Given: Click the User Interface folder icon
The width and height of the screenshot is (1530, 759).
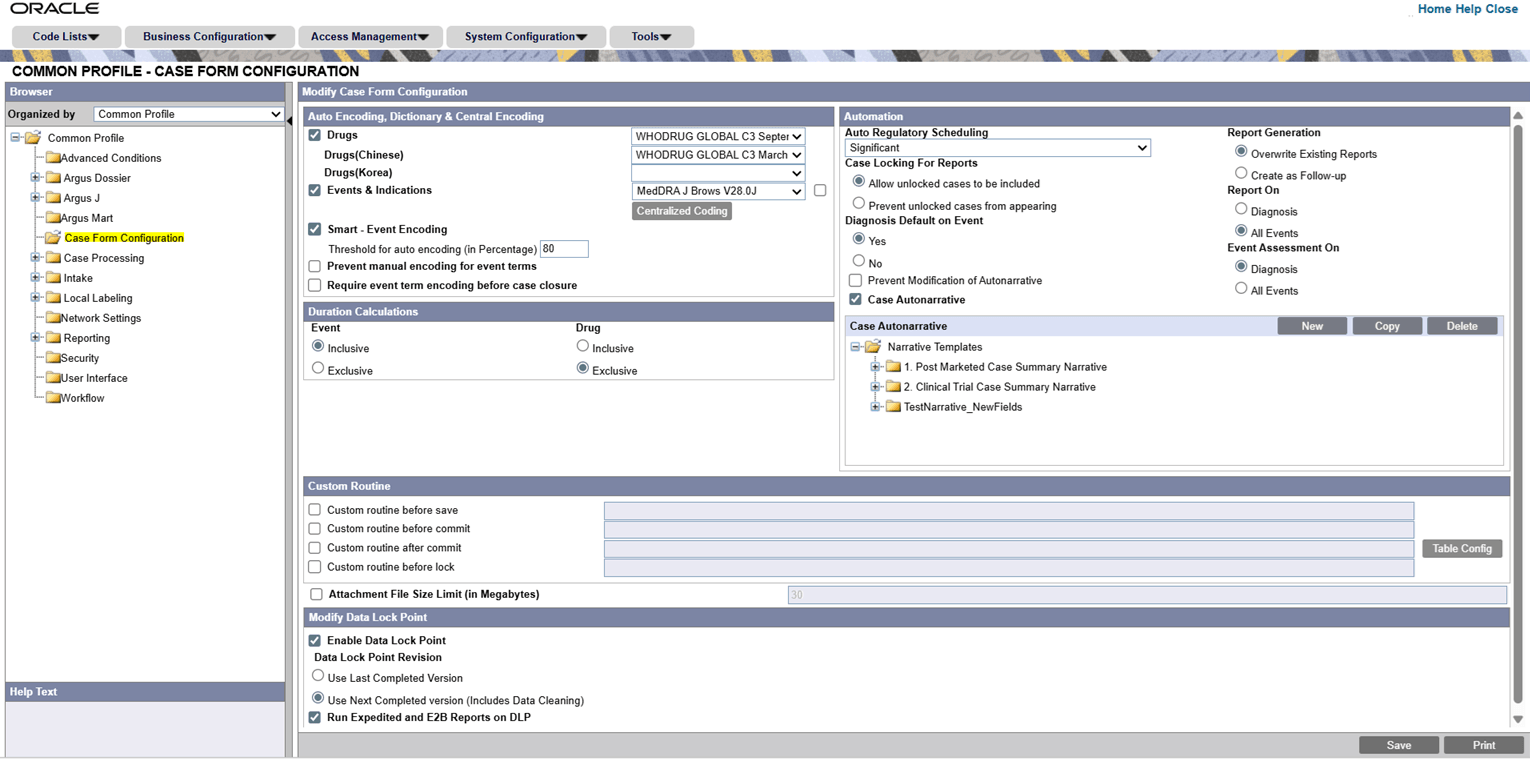Looking at the screenshot, I should [54, 377].
